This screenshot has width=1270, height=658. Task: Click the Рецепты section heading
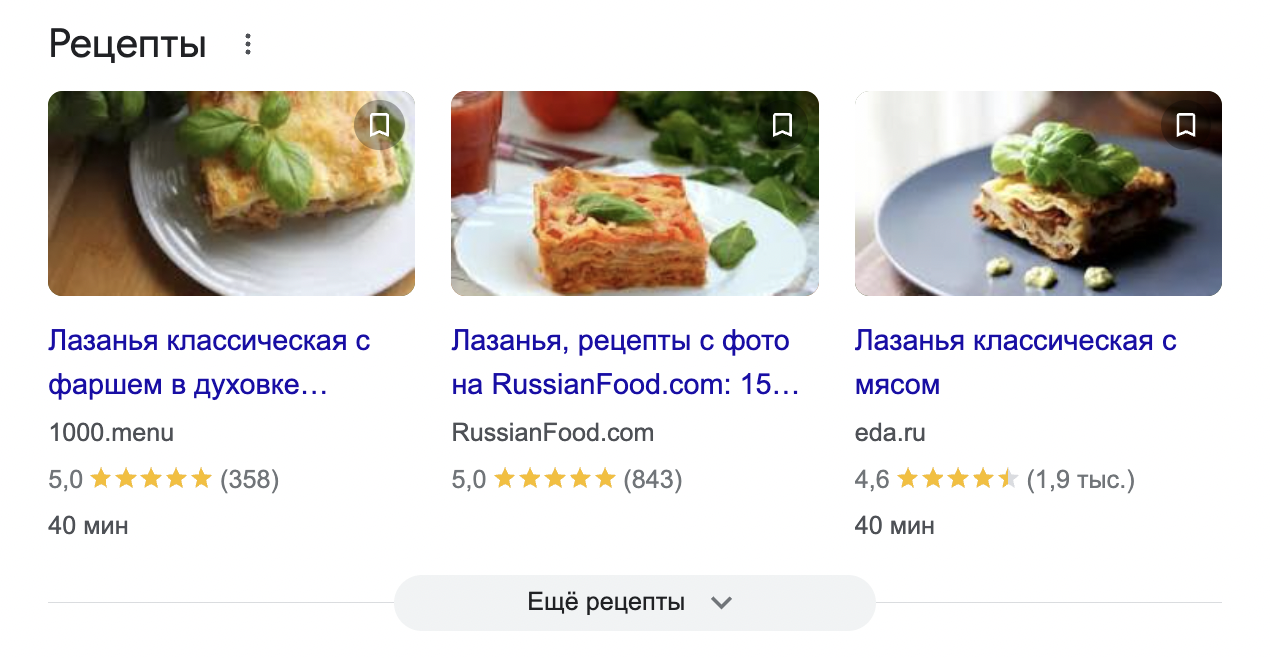[127, 44]
